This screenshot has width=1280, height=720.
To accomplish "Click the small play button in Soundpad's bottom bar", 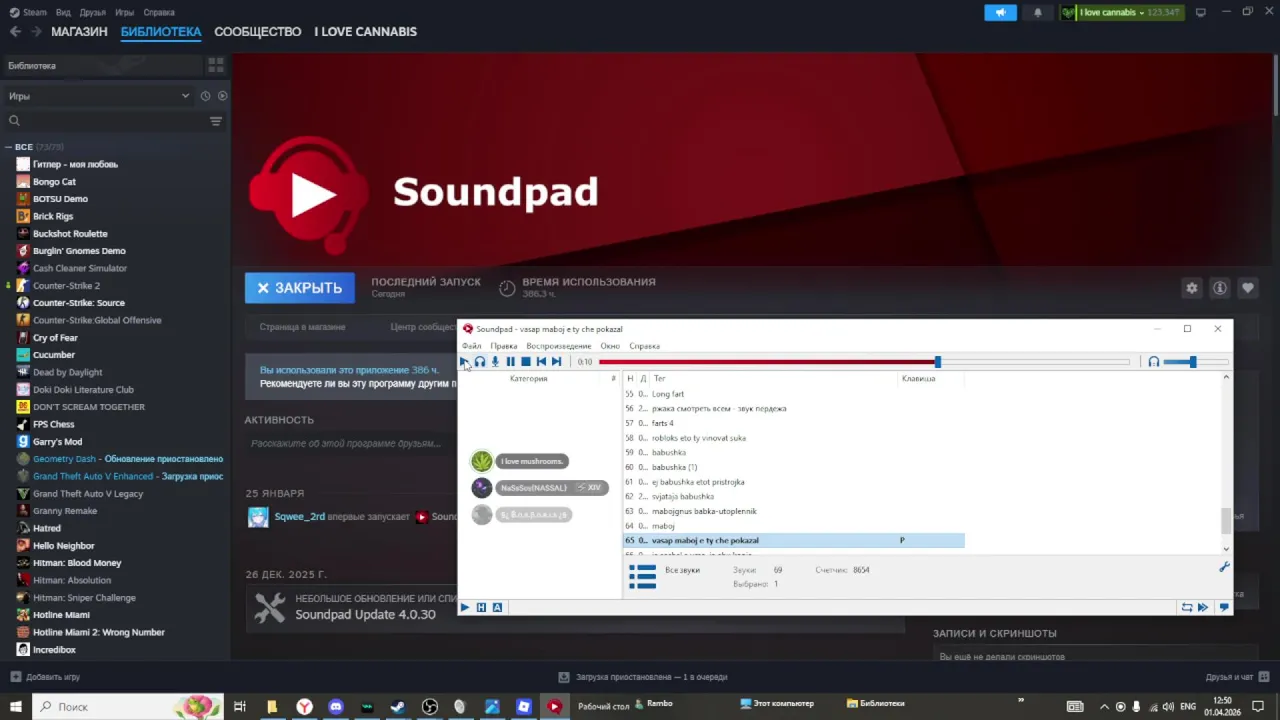I will [464, 607].
